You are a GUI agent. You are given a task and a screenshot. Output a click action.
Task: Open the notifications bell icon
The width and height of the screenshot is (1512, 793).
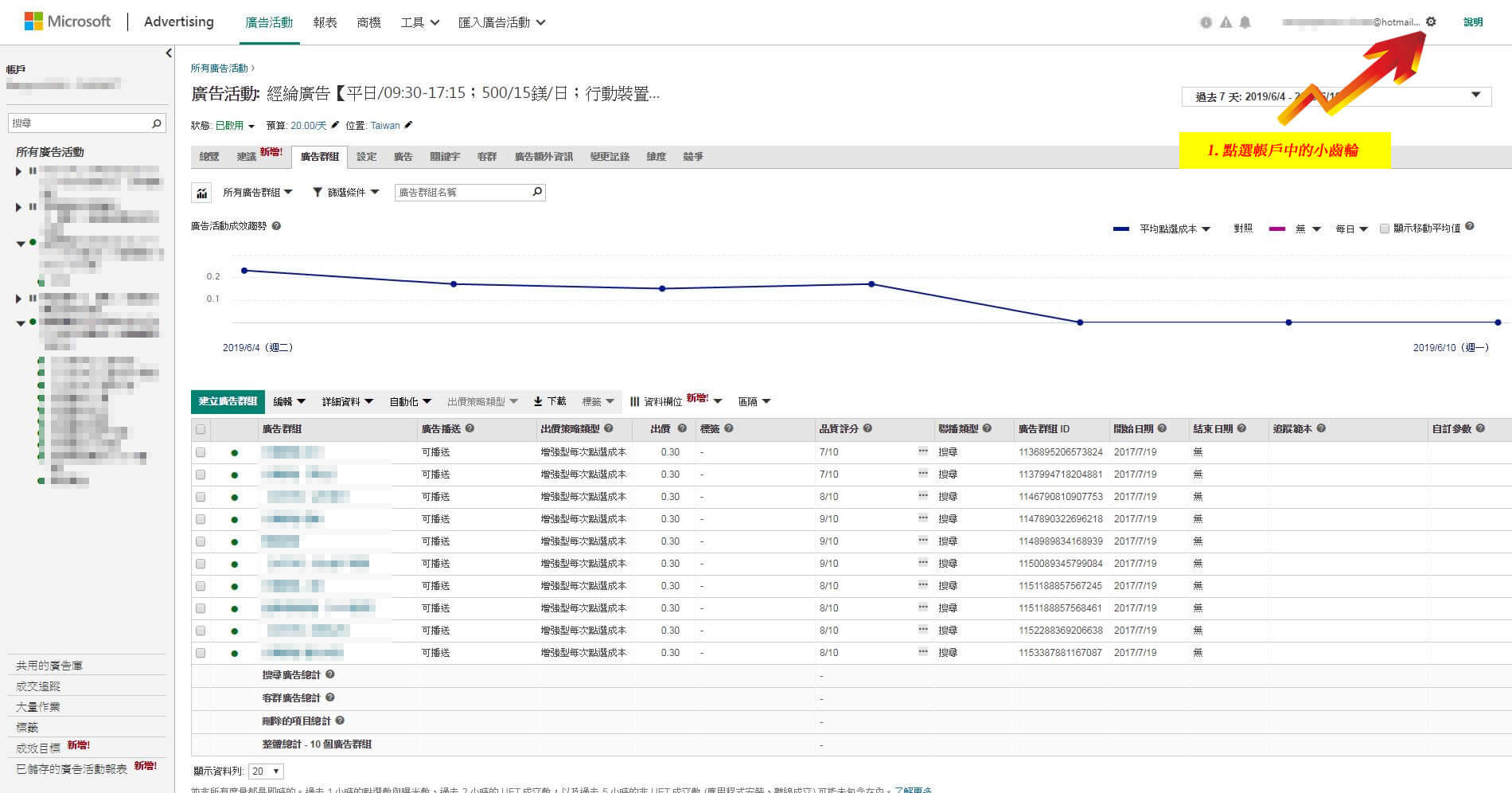click(x=1245, y=22)
